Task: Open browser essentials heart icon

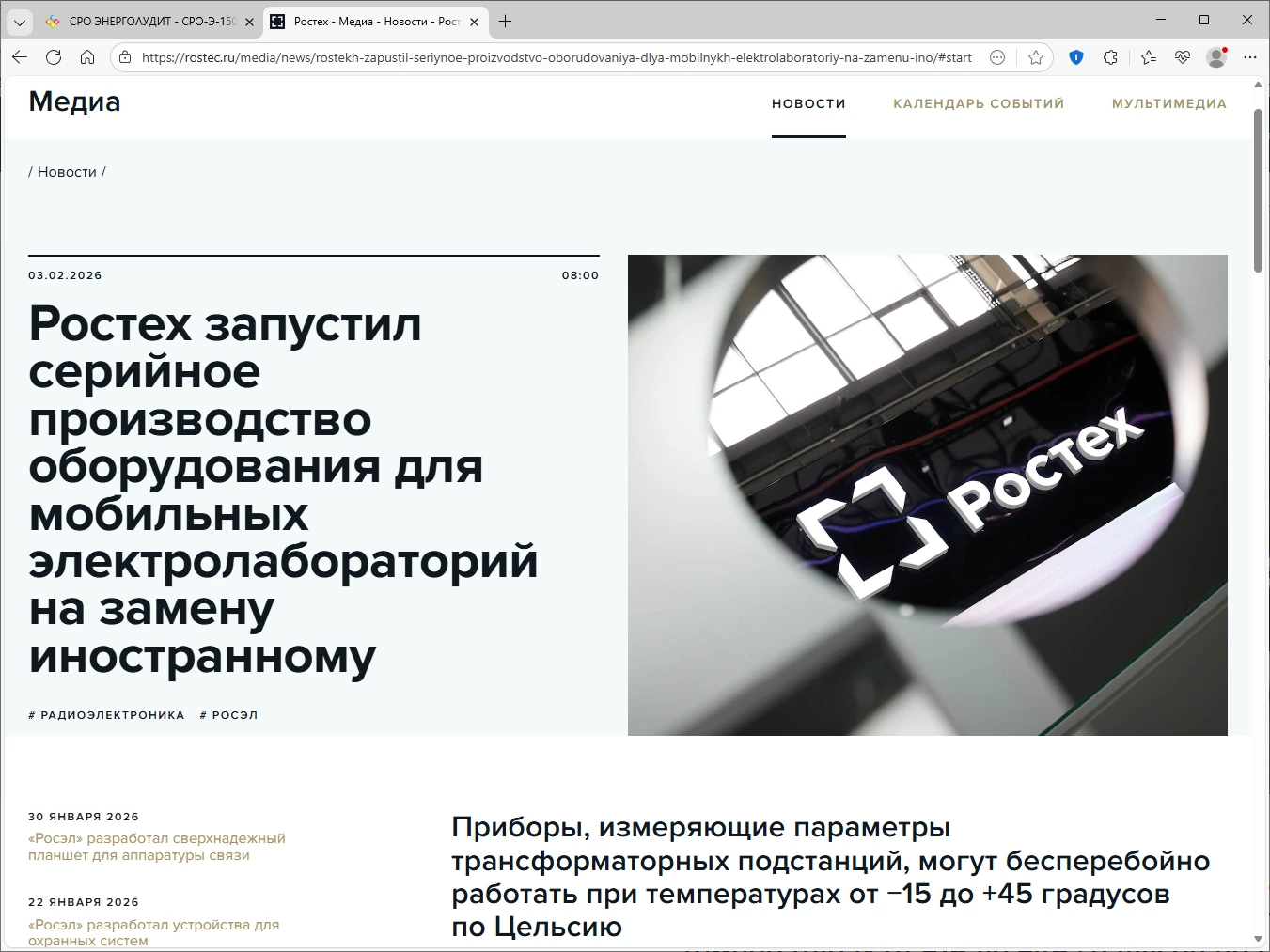Action: (x=1183, y=57)
